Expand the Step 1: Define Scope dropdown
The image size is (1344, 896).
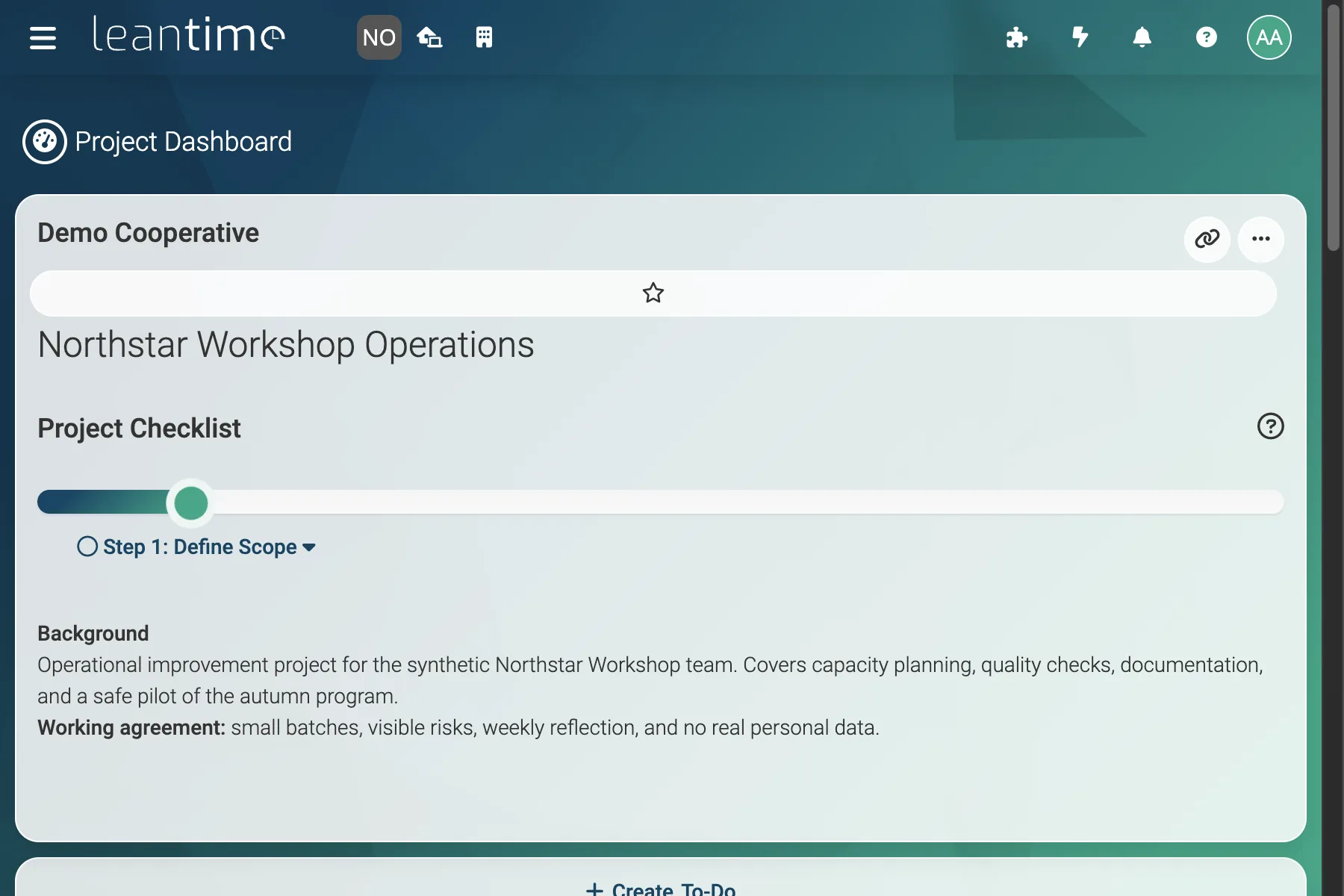click(209, 547)
